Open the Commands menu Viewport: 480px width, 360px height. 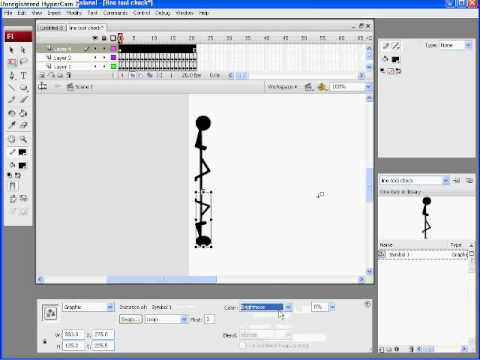(115, 13)
